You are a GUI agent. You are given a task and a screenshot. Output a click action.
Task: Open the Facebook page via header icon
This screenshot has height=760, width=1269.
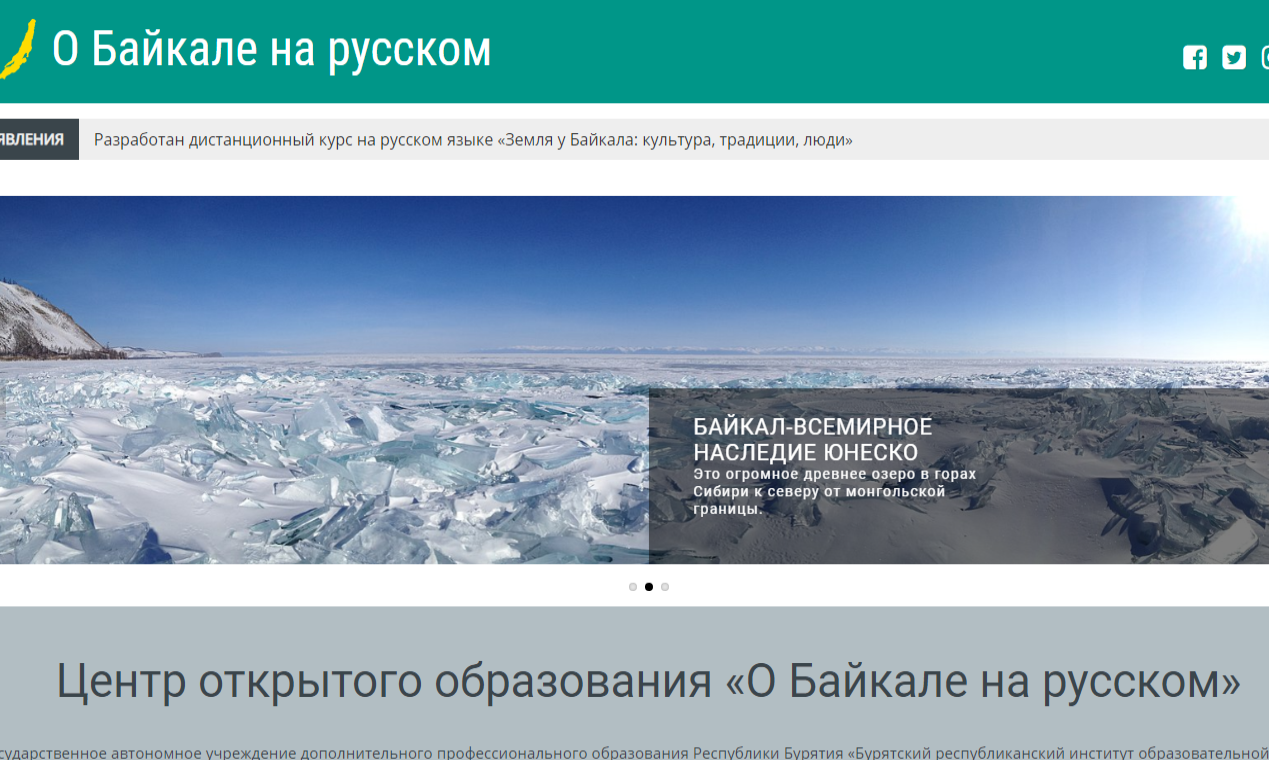1194,57
